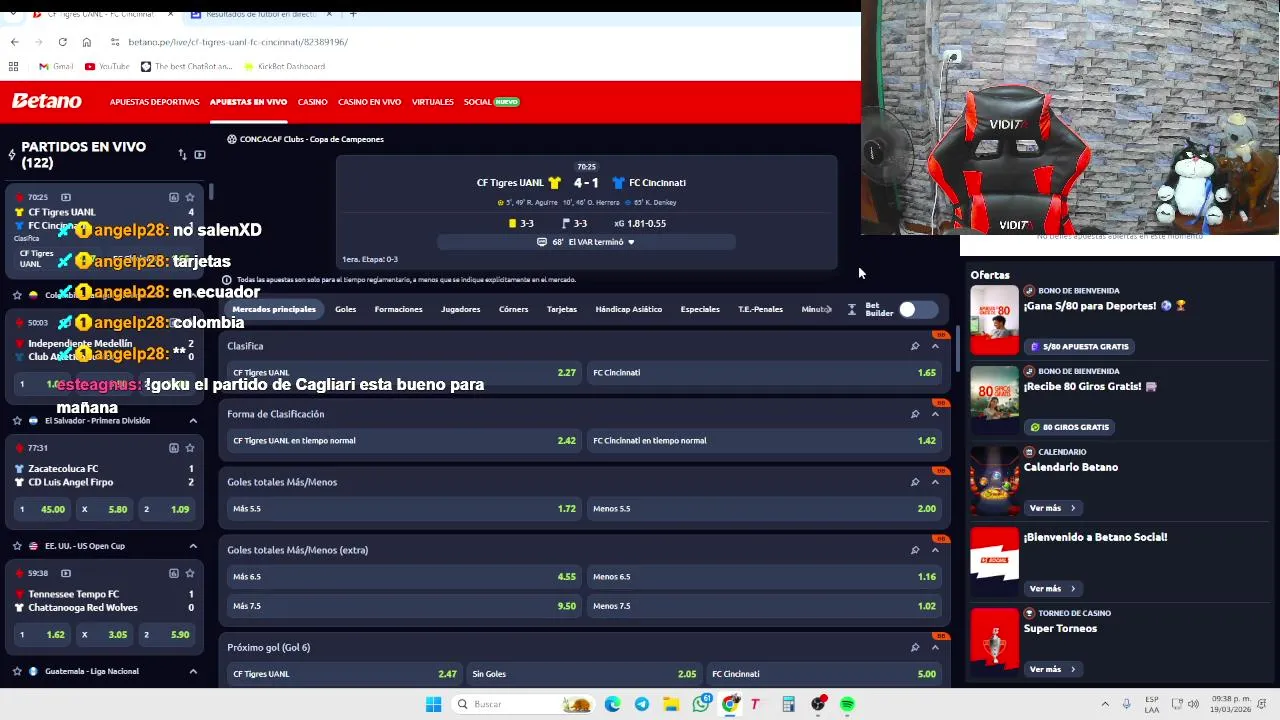
Task: Toggle the Bet Builder switch
Action: (917, 309)
